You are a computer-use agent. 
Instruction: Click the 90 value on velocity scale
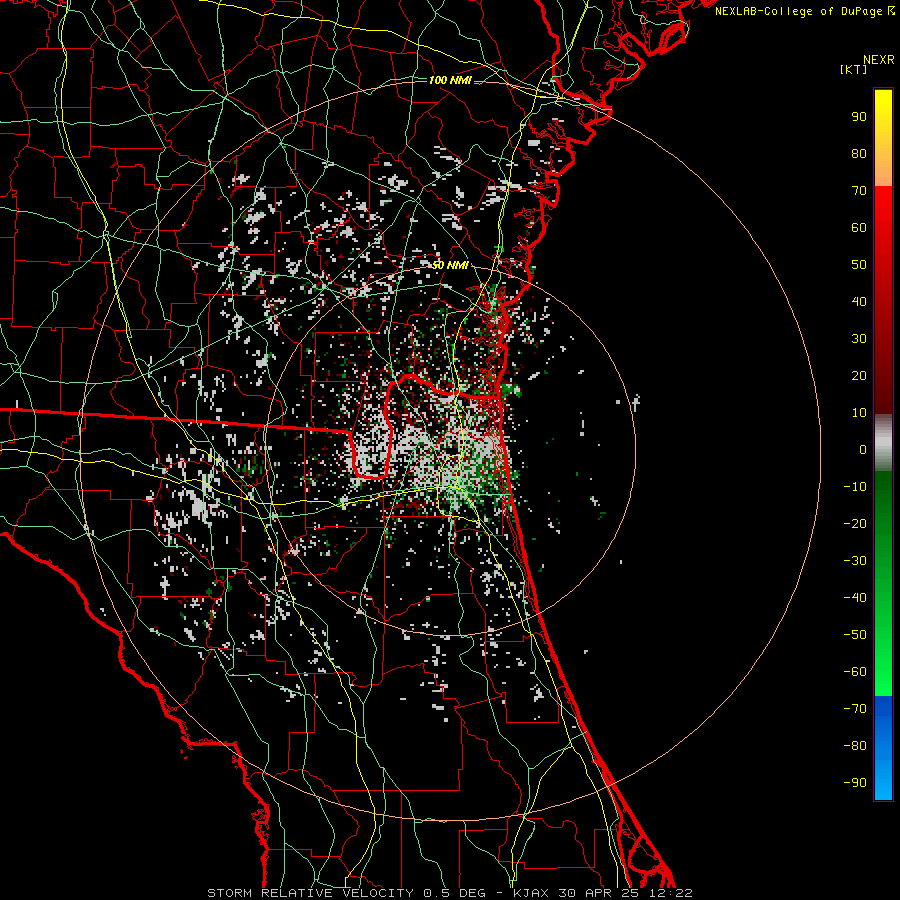[859, 117]
